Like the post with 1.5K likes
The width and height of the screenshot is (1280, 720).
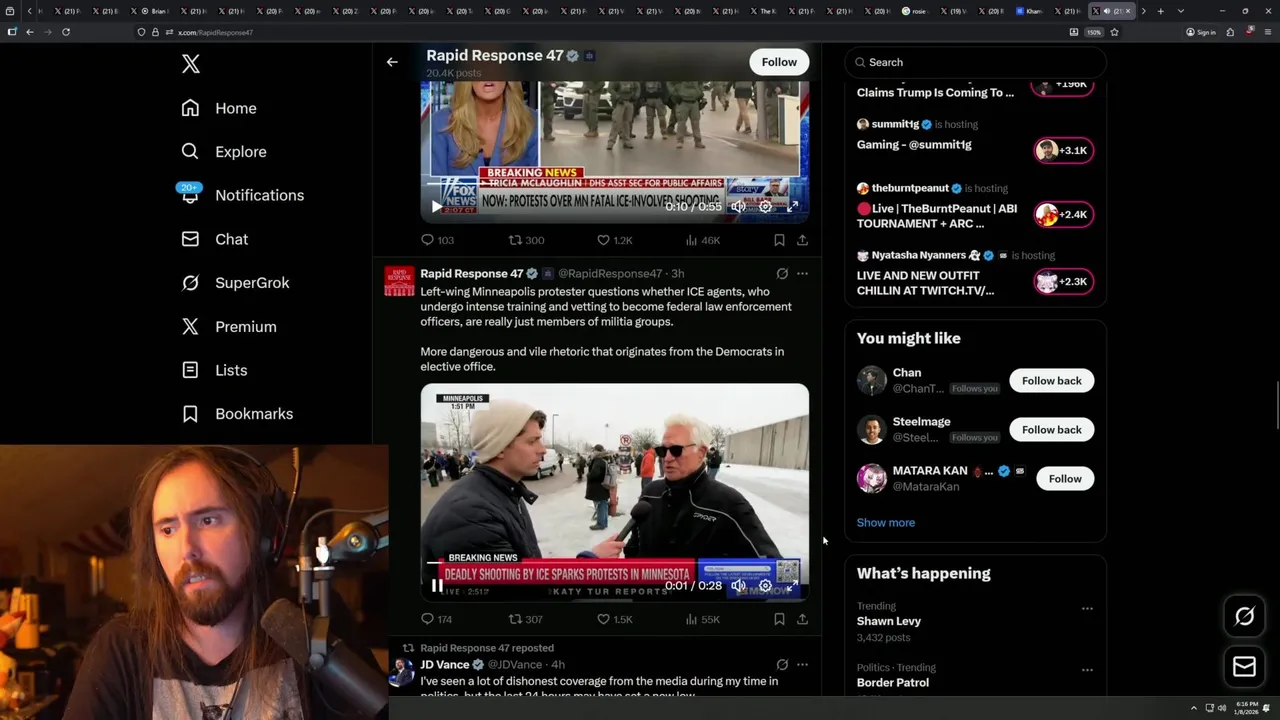614,619
